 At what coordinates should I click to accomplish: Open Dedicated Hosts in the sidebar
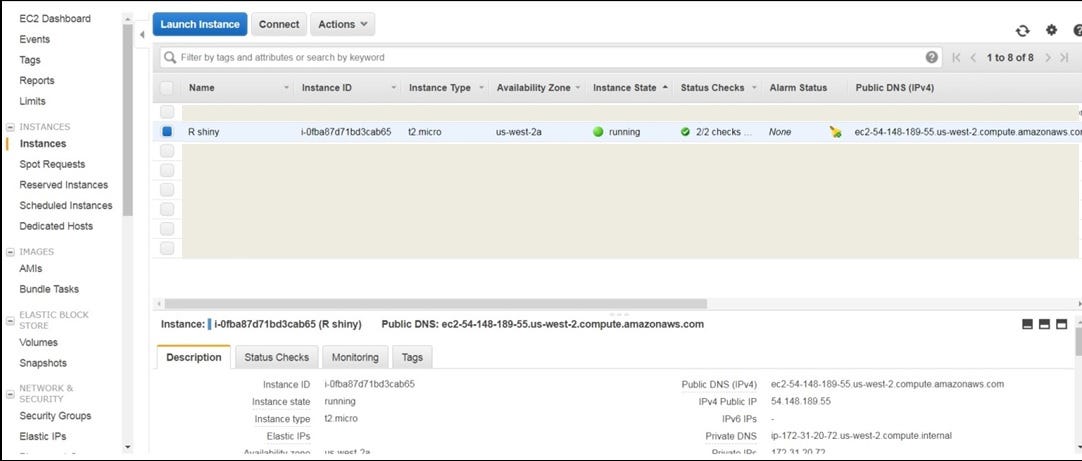(x=56, y=226)
